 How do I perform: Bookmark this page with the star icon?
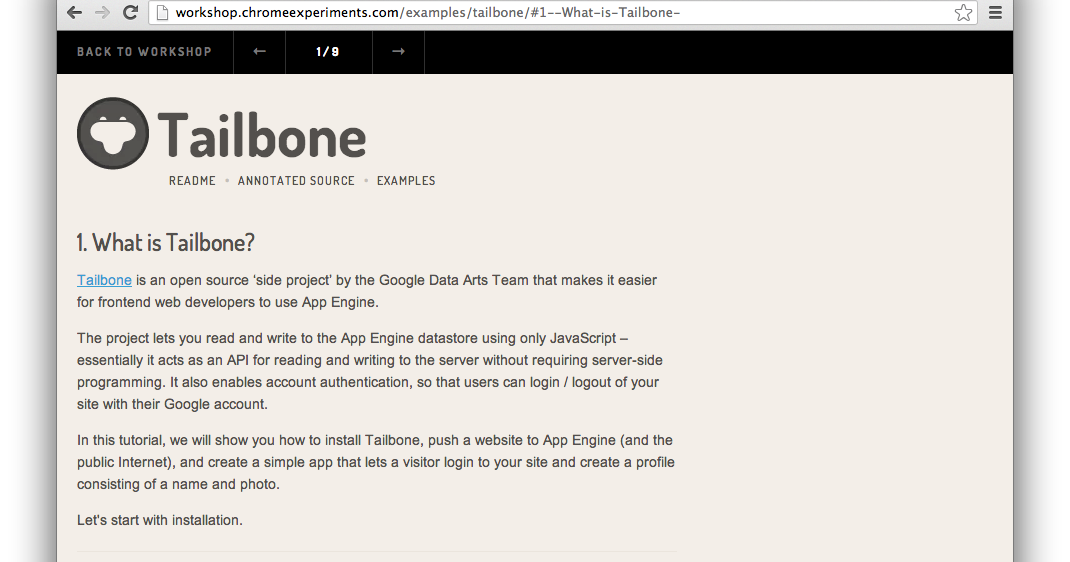963,12
